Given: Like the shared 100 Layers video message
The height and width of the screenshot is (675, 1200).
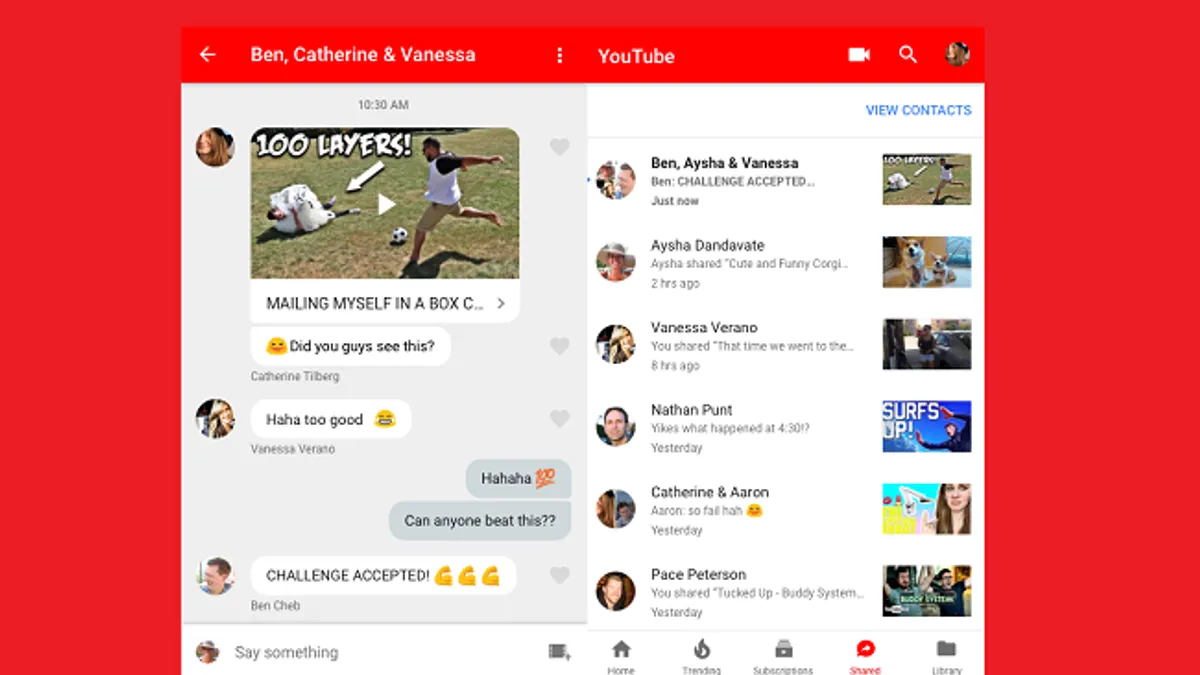Looking at the screenshot, I should 560,148.
